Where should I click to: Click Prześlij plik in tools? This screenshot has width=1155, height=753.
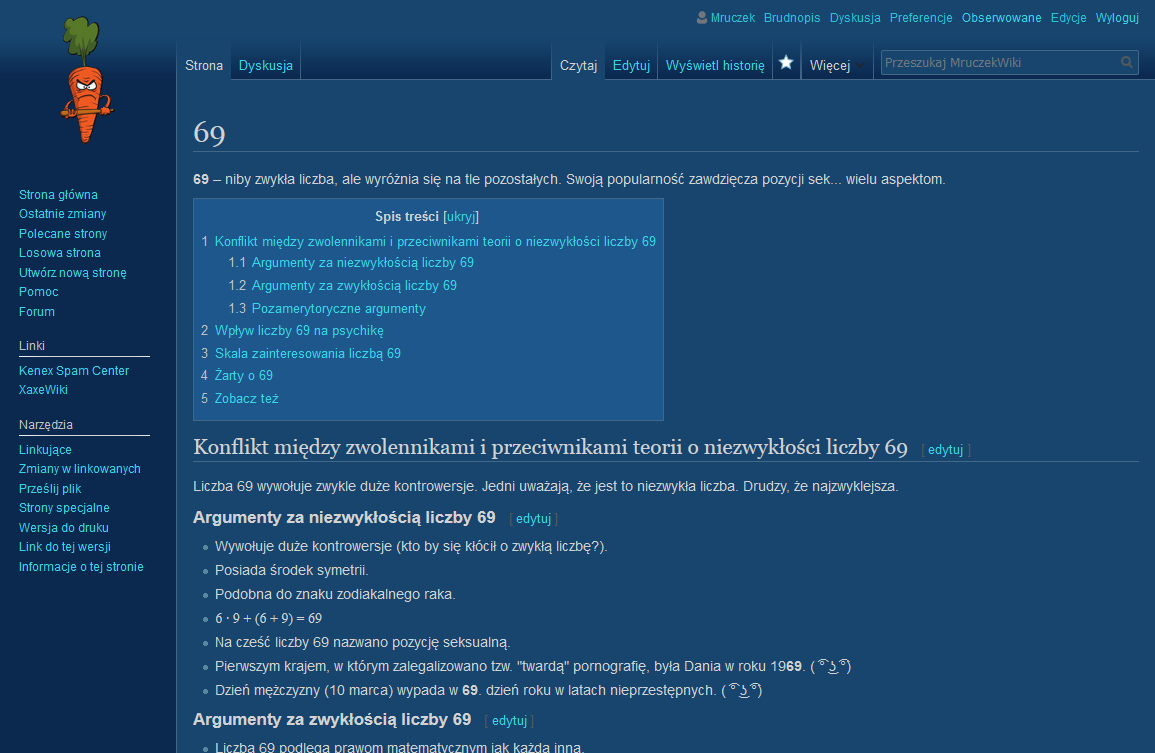50,489
